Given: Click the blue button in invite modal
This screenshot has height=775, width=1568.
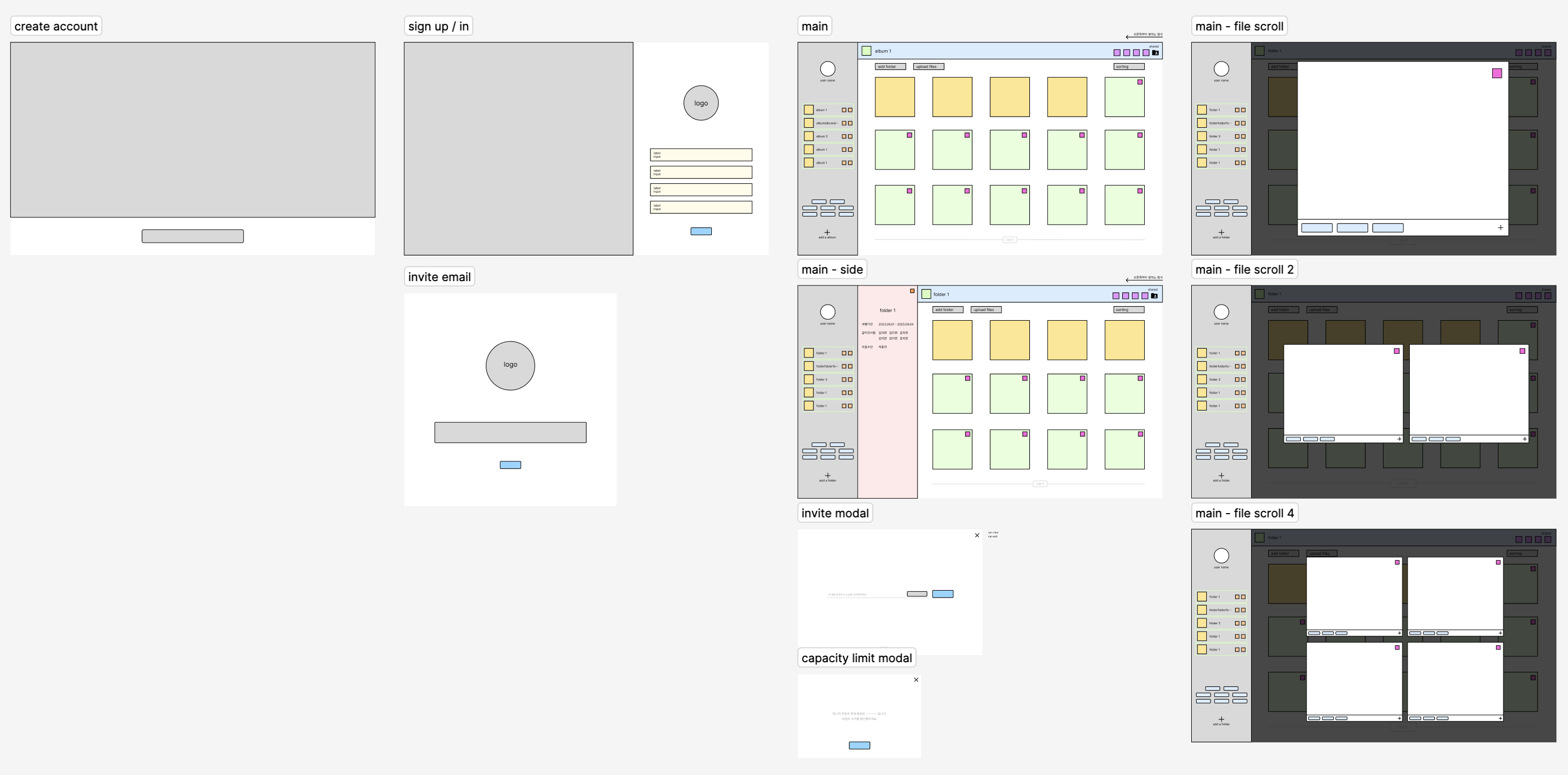Looking at the screenshot, I should pyautogui.click(x=942, y=594).
